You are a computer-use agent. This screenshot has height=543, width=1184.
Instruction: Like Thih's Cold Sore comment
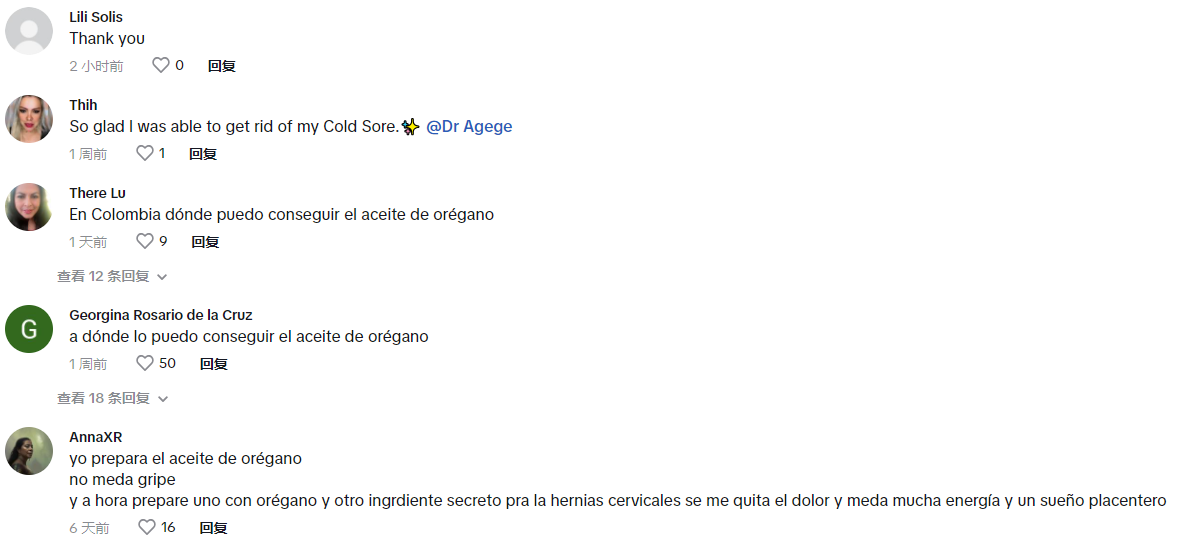click(145, 154)
